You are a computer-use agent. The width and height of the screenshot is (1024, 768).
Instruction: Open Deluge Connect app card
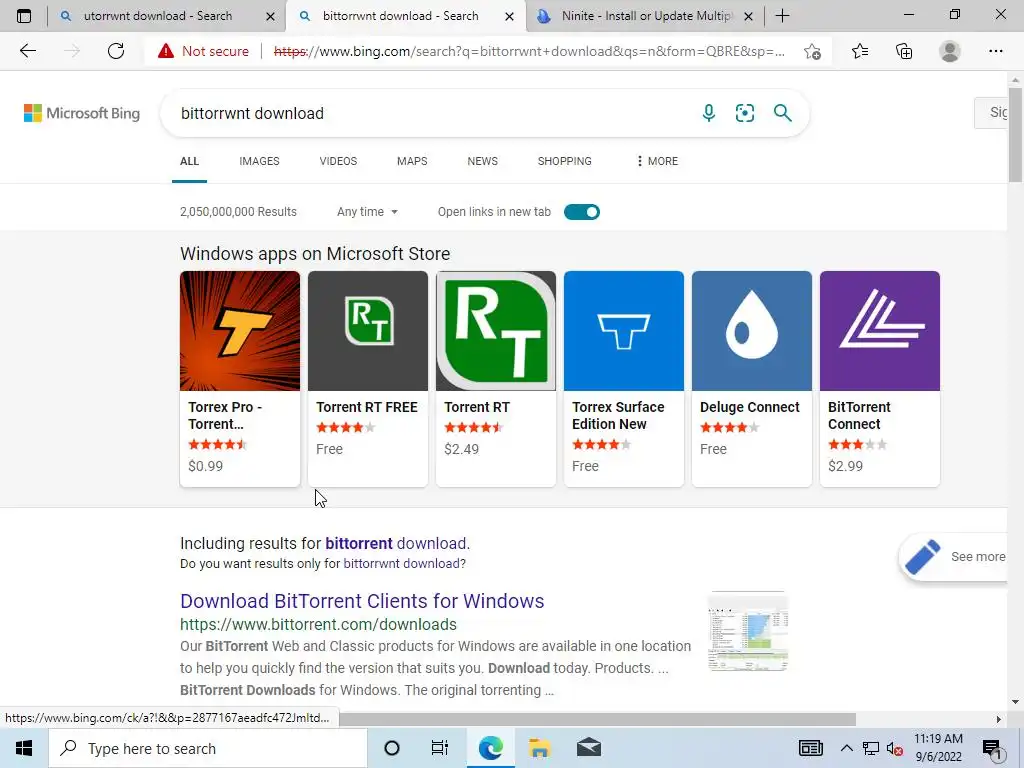[752, 379]
